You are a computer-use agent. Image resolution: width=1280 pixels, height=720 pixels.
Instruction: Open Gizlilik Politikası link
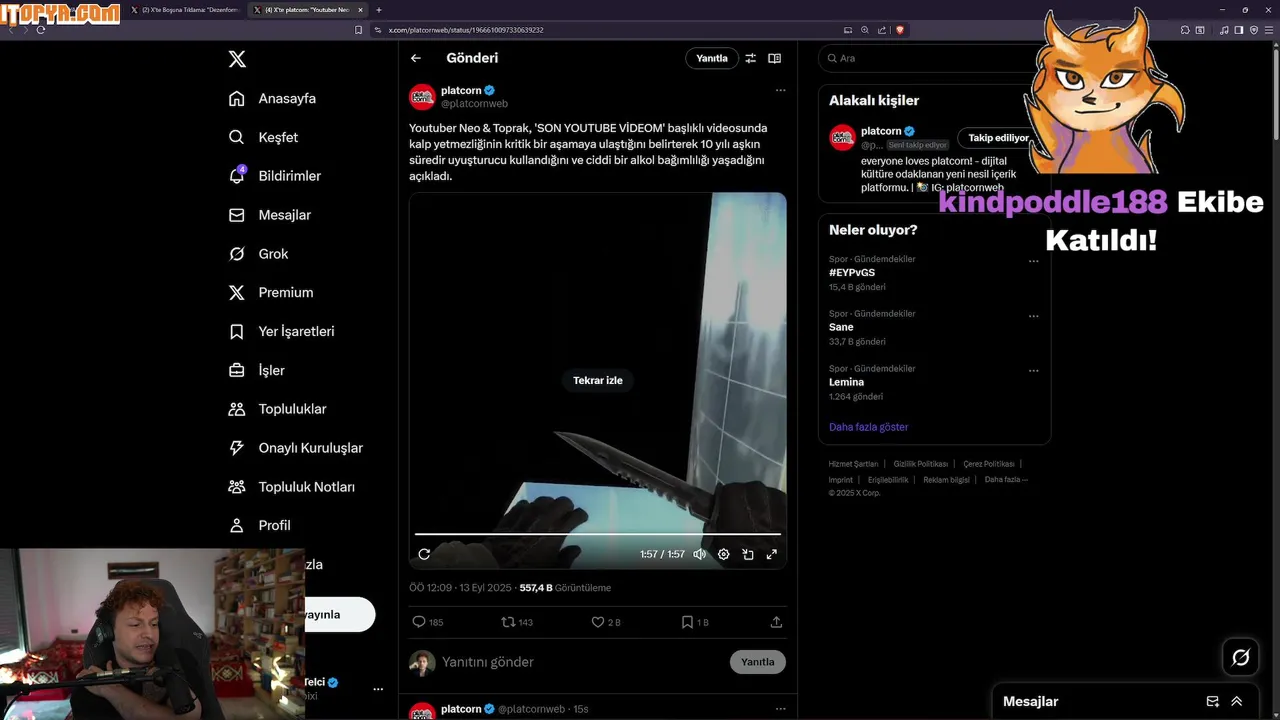[920, 464]
